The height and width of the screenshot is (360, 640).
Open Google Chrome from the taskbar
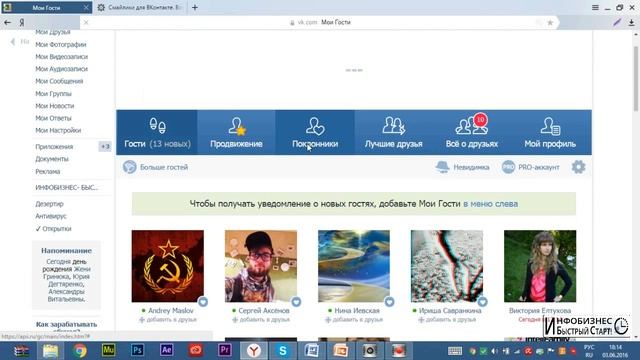(x=80, y=351)
